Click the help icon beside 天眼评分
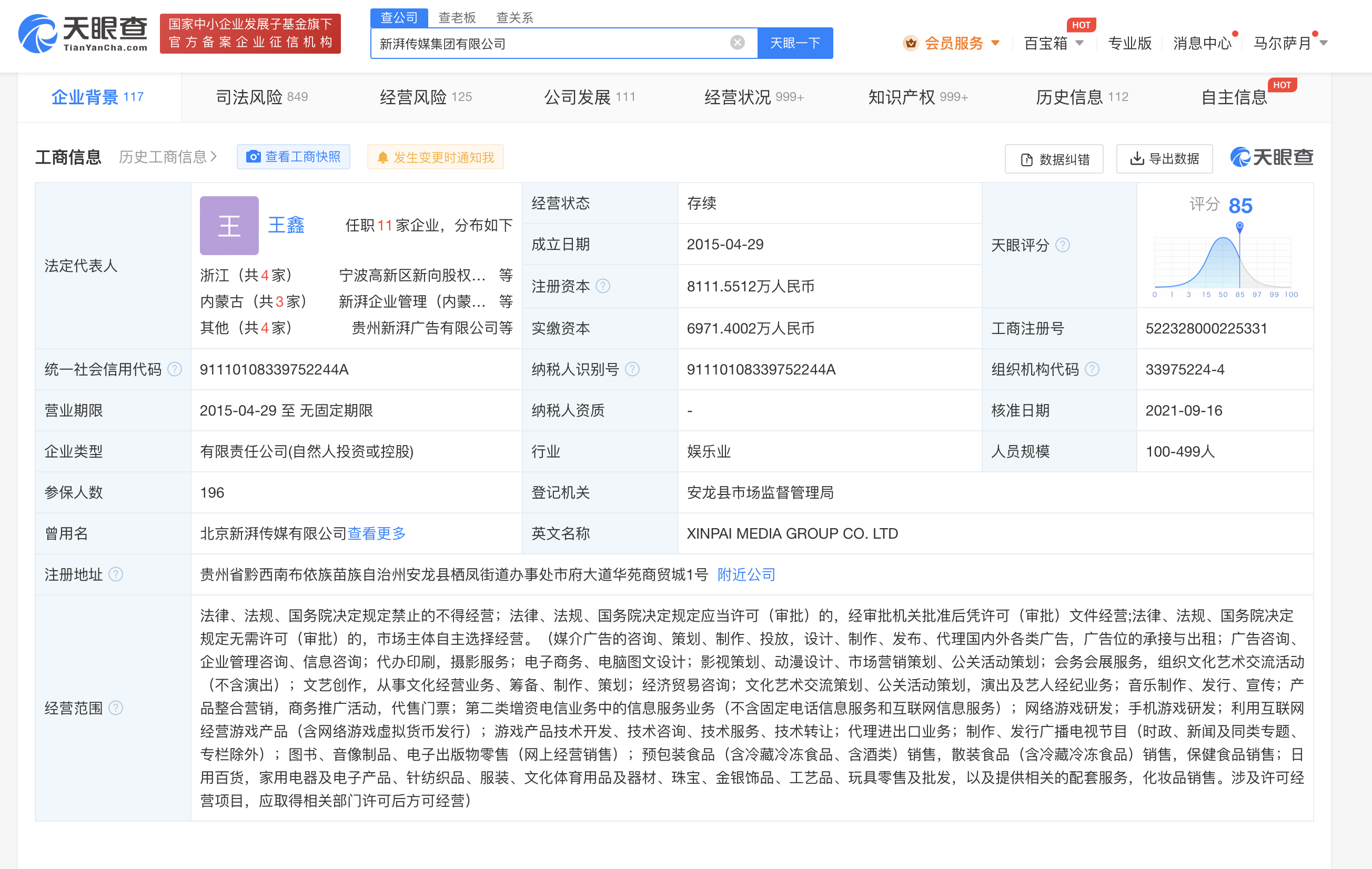 click(1063, 245)
